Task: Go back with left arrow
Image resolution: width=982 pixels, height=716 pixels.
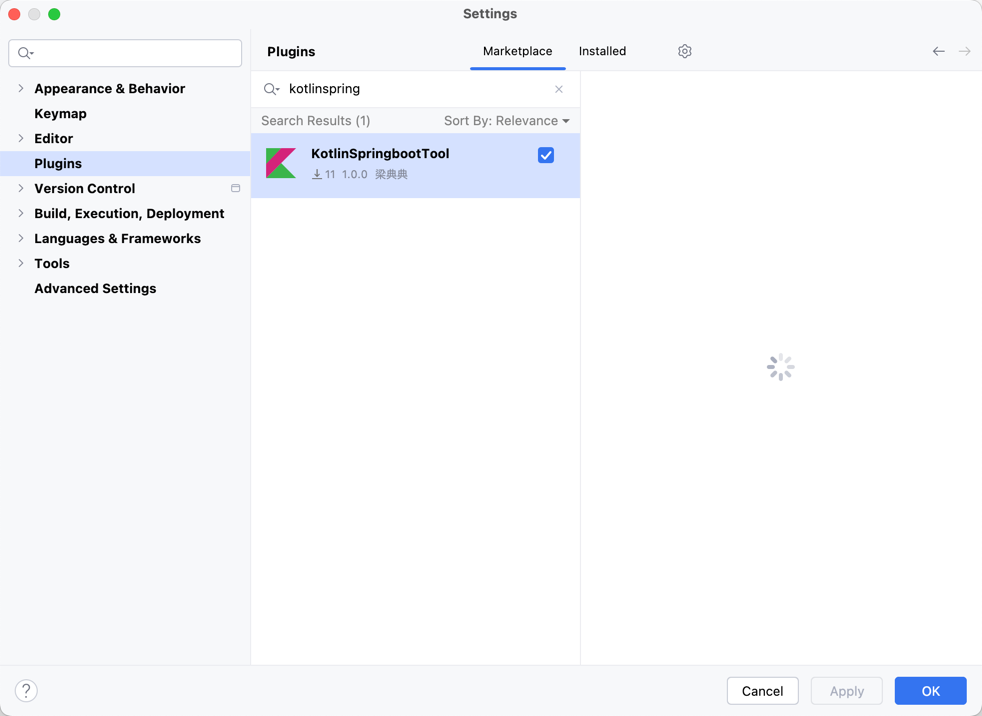Action: 938,51
